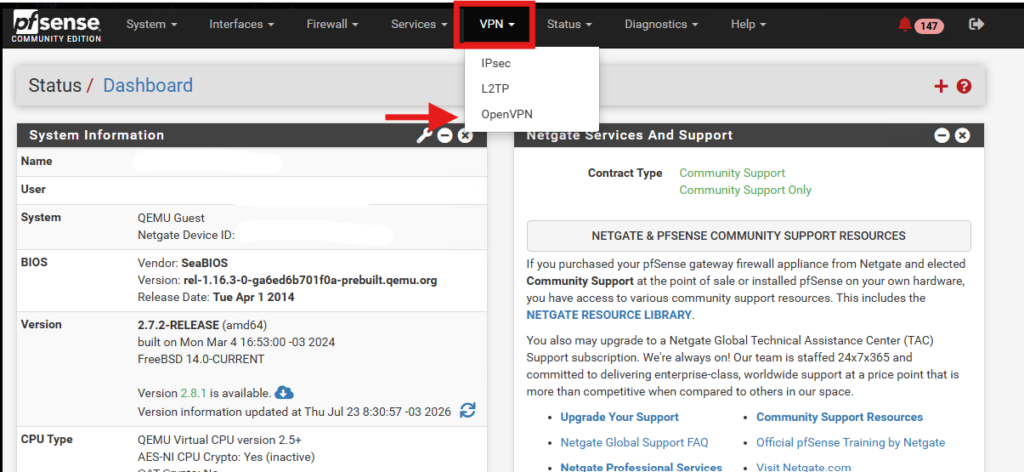
Task: Open the Interfaces dropdown menu
Action: pyautogui.click(x=242, y=24)
